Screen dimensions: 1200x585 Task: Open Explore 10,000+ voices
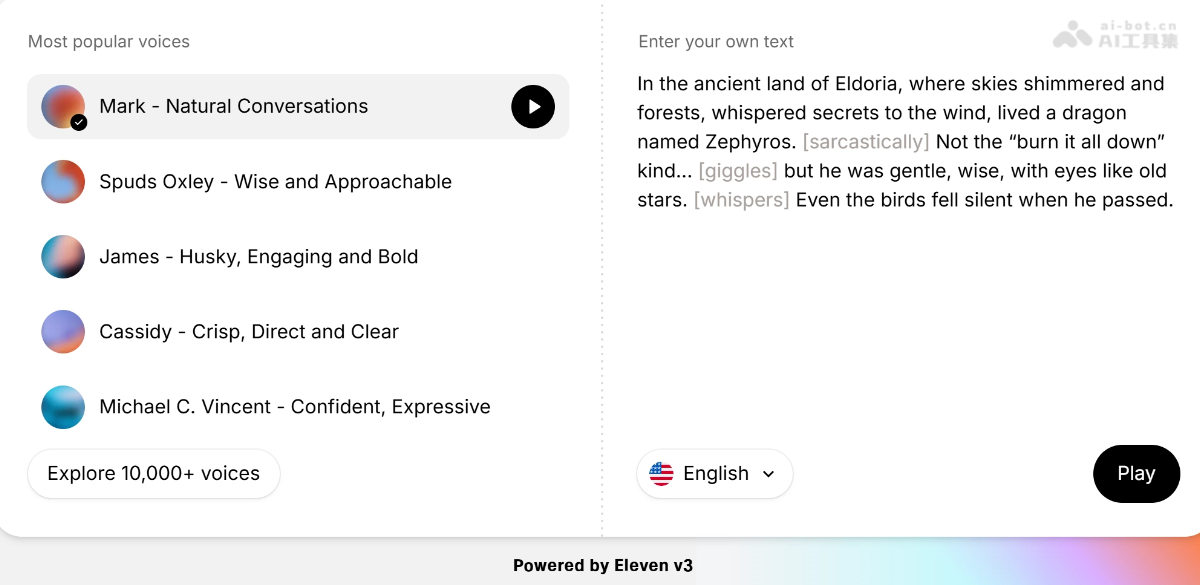[153, 473]
